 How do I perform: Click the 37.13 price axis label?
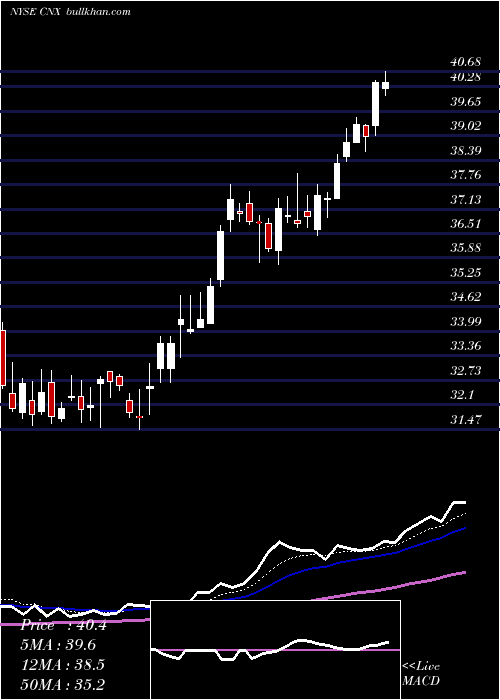pos(466,199)
